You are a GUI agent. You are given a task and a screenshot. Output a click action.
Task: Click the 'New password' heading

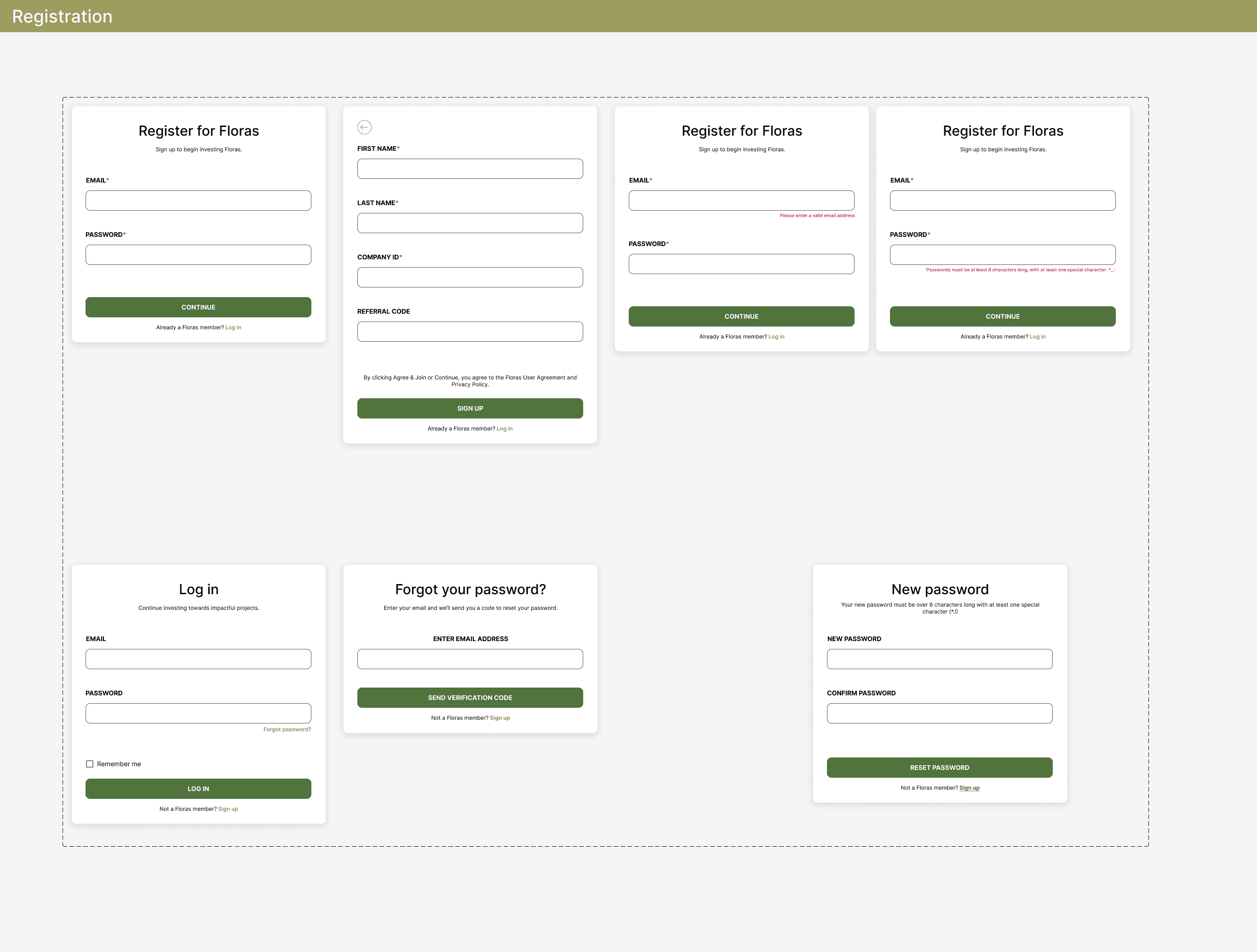tap(940, 590)
